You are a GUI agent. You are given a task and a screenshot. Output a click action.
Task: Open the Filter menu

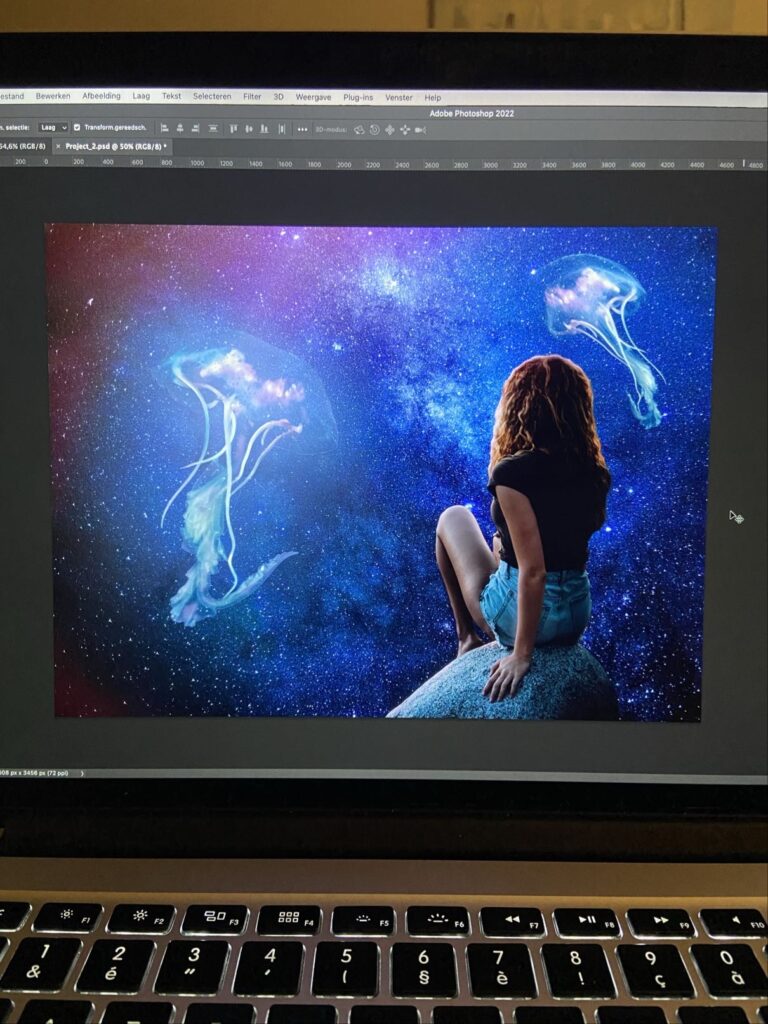point(252,97)
